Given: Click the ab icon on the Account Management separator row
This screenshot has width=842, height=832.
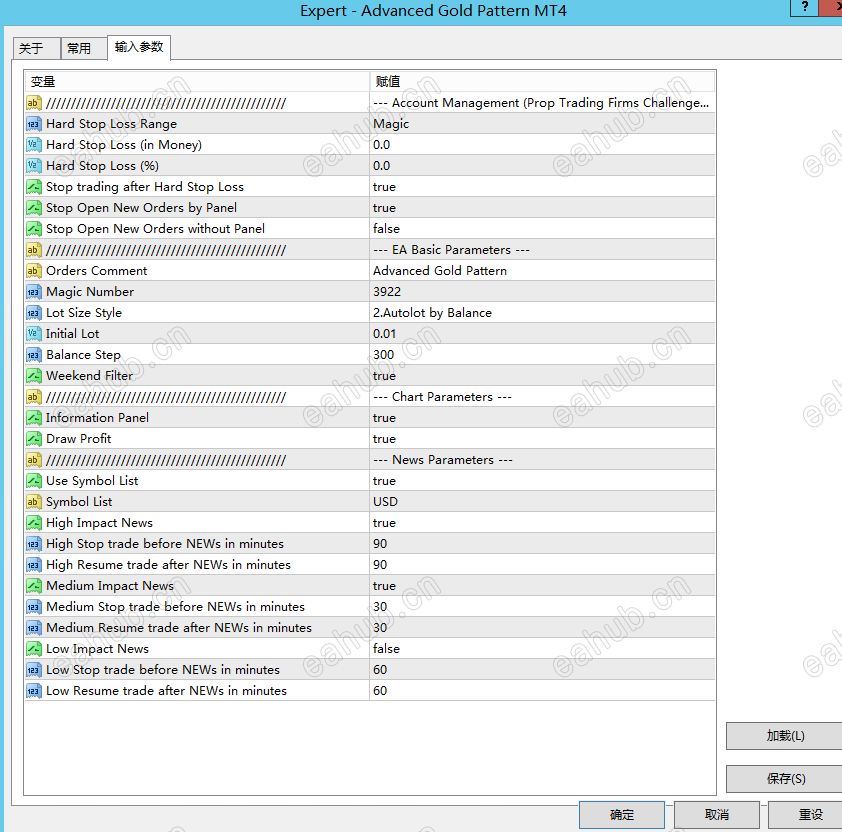Looking at the screenshot, I should pyautogui.click(x=33, y=103).
